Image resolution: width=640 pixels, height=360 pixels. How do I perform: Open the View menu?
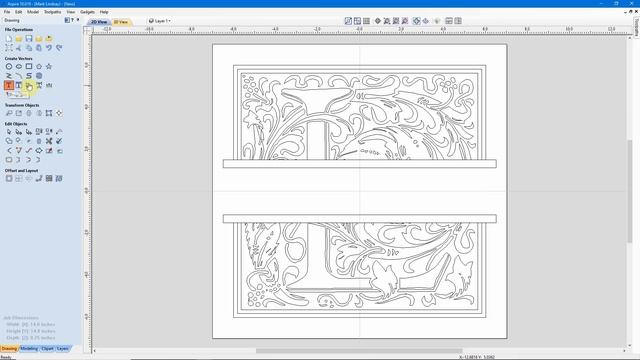(x=71, y=12)
